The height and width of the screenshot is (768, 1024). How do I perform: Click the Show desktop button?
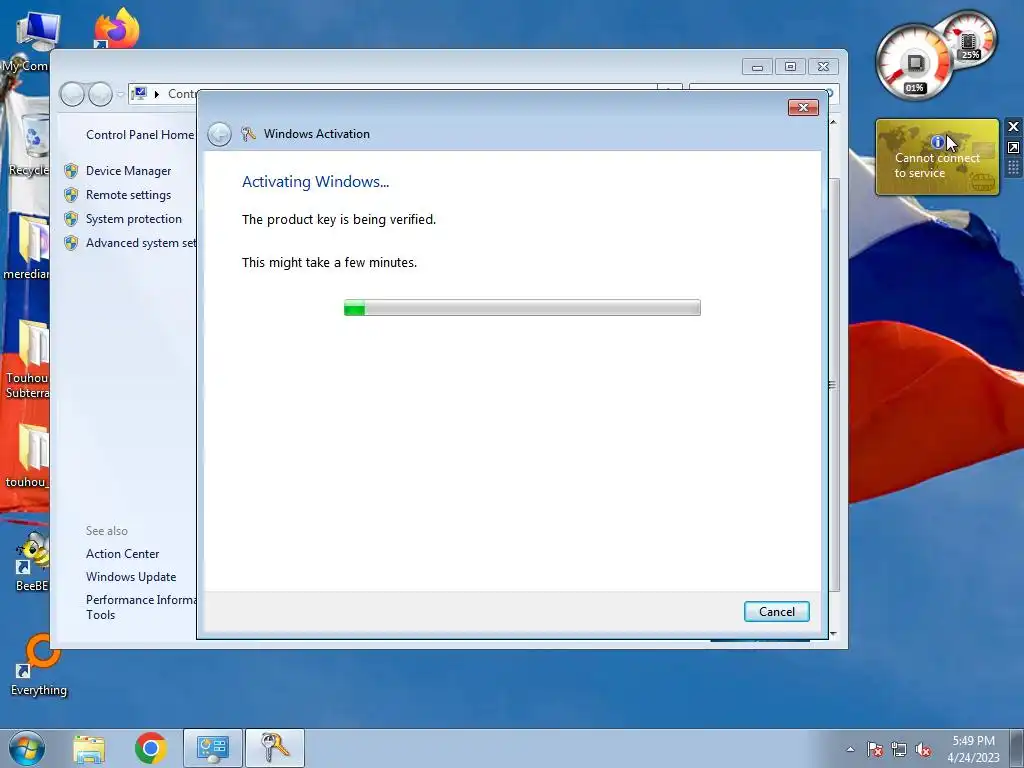coord(1017,748)
